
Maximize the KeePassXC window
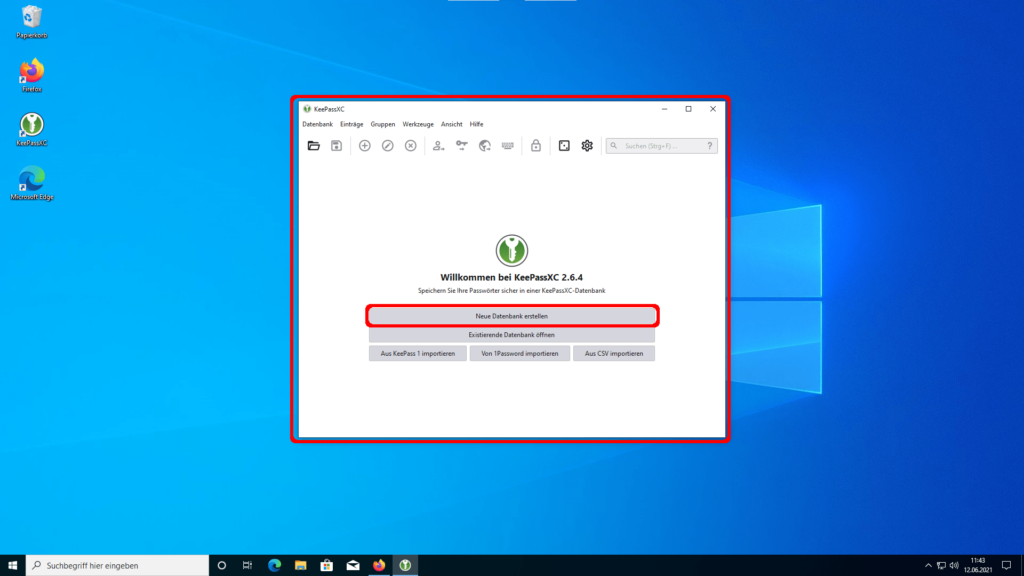tap(688, 109)
